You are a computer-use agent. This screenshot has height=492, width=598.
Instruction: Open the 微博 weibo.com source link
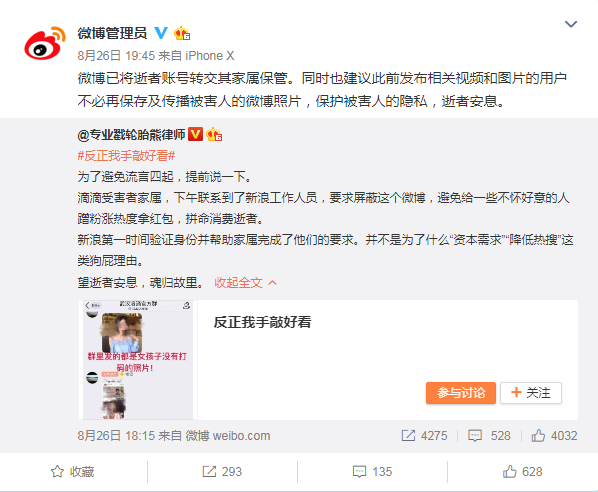point(228,436)
